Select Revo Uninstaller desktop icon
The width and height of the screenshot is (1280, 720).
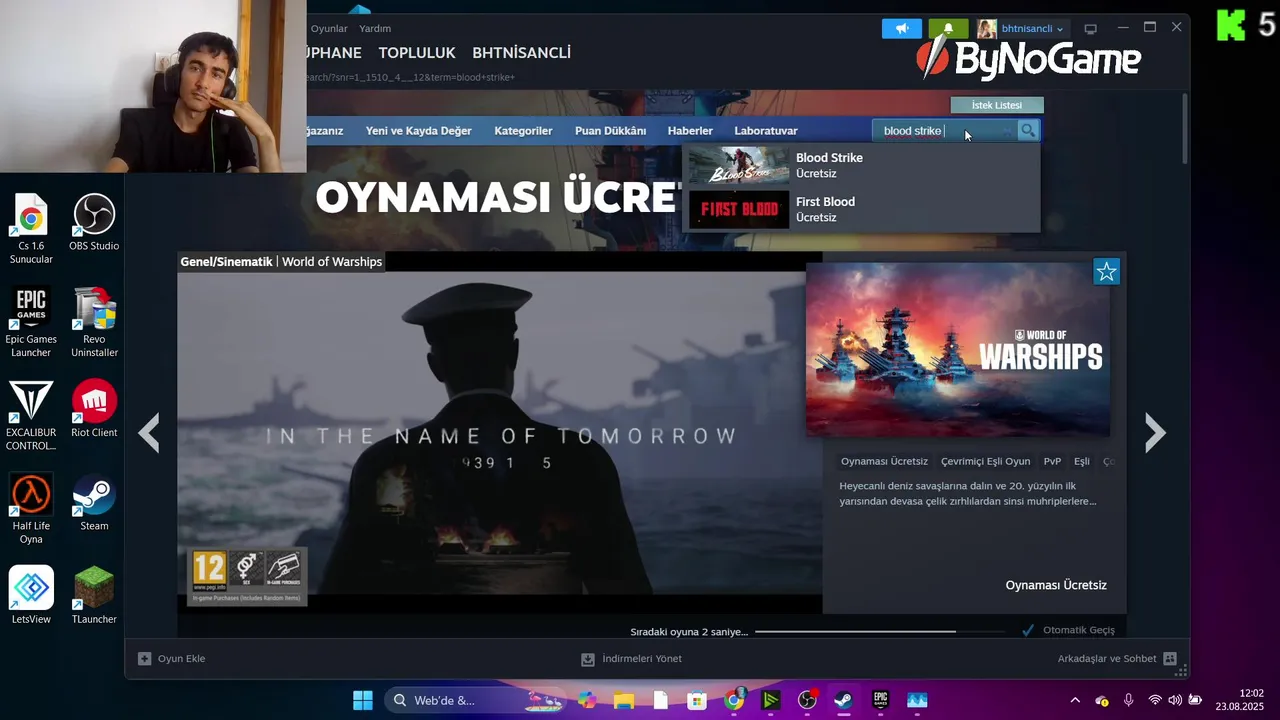[94, 322]
